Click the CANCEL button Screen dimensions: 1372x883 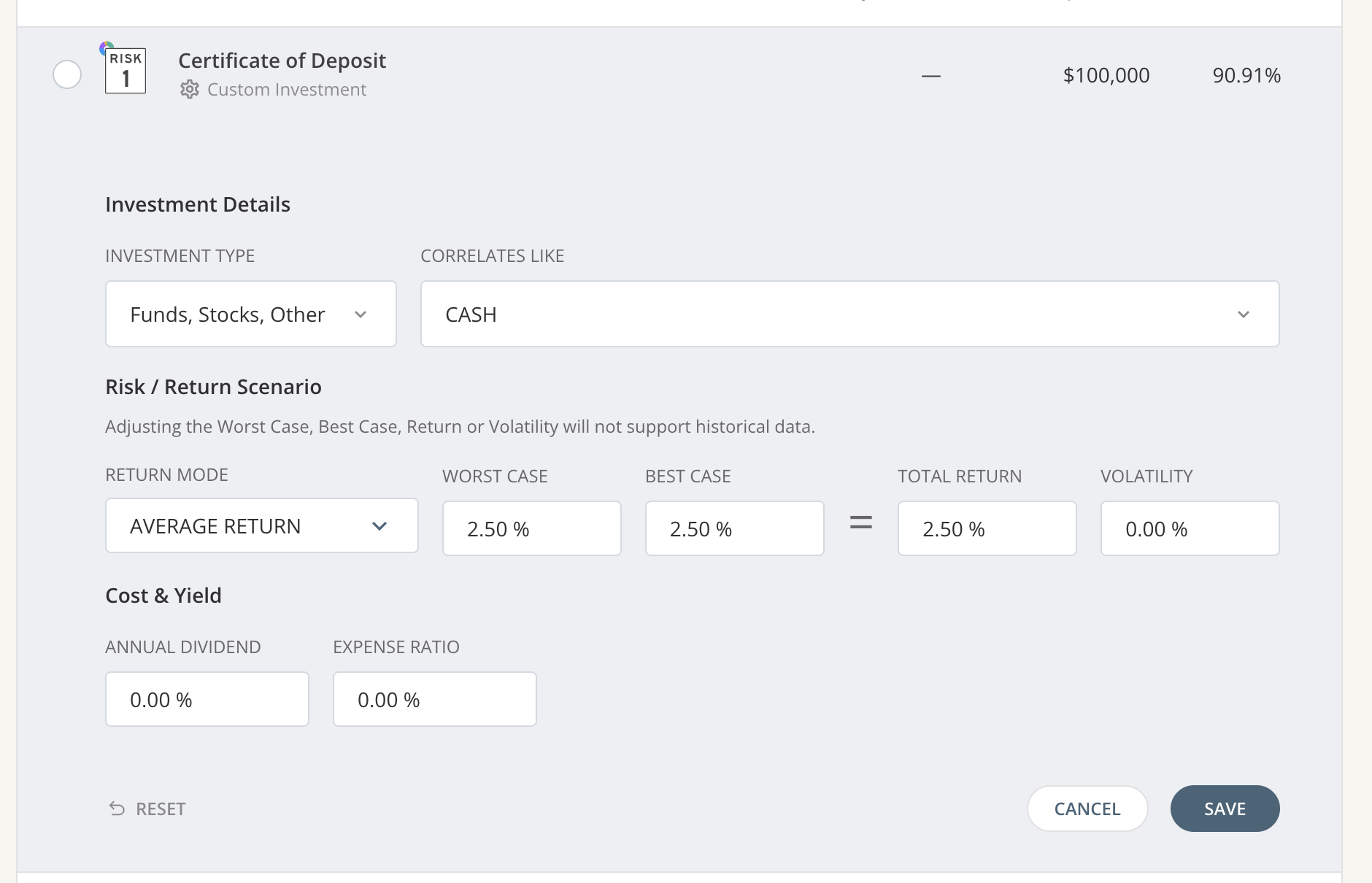(1087, 809)
